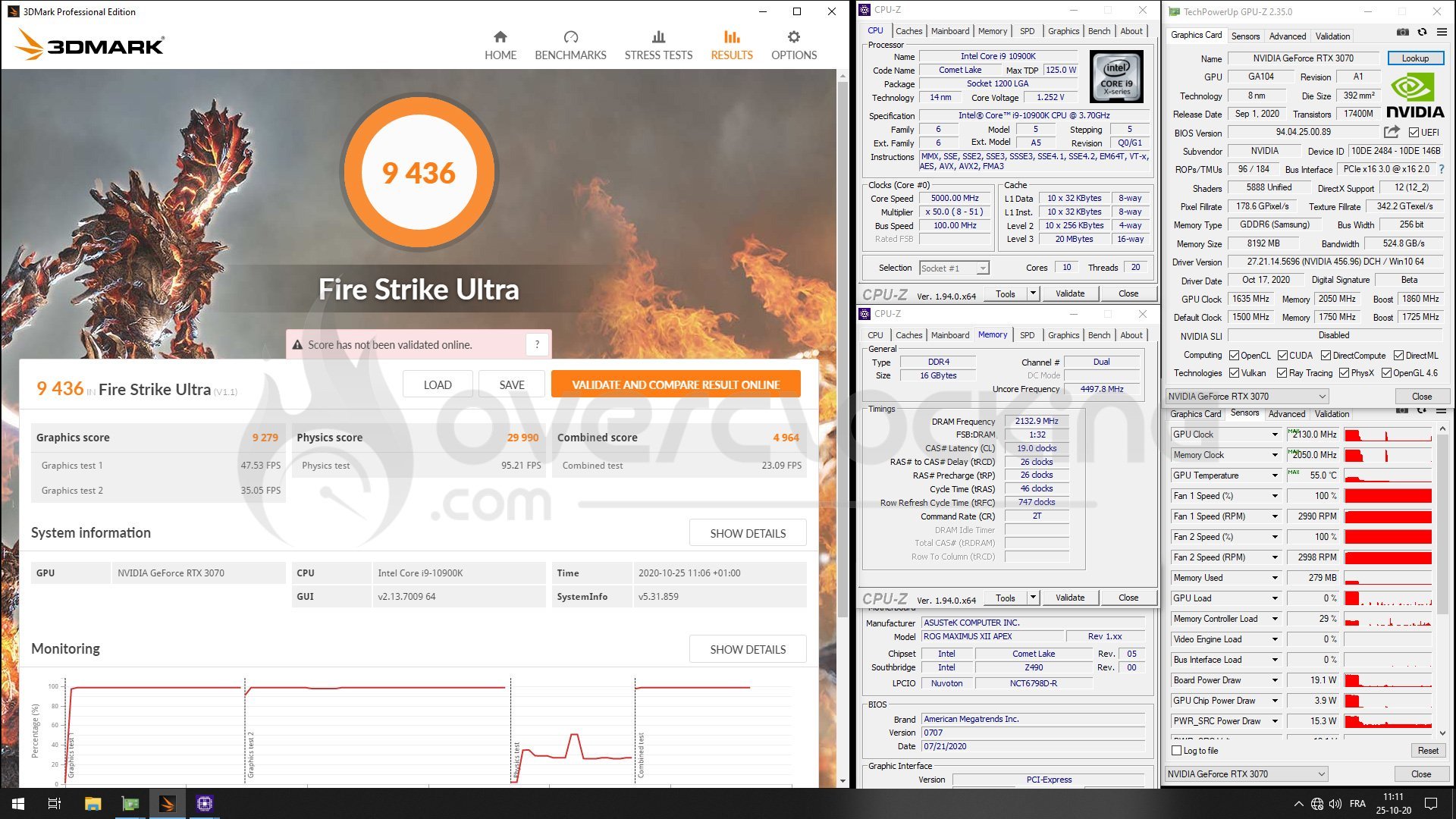Click the 3DMark taskbar icon
The image size is (1456, 819).
point(167,804)
